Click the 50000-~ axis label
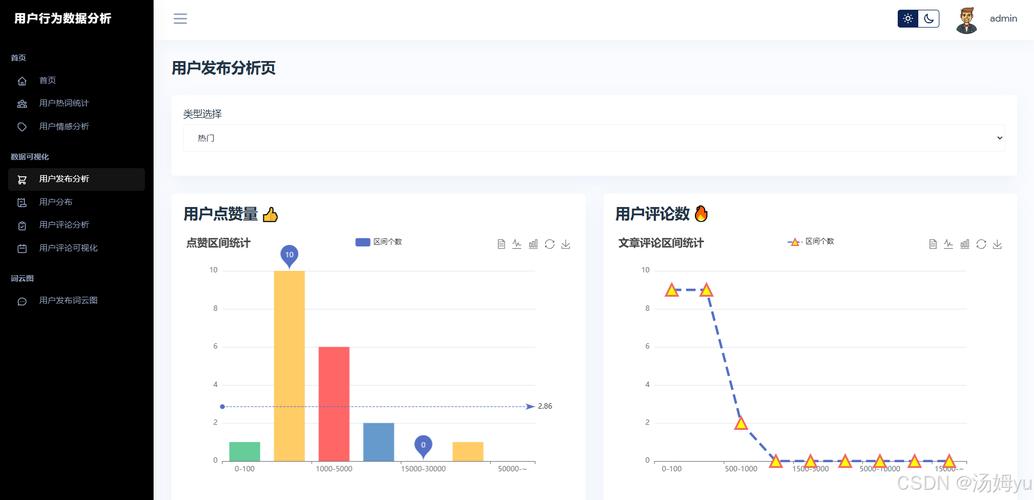 pos(512,469)
